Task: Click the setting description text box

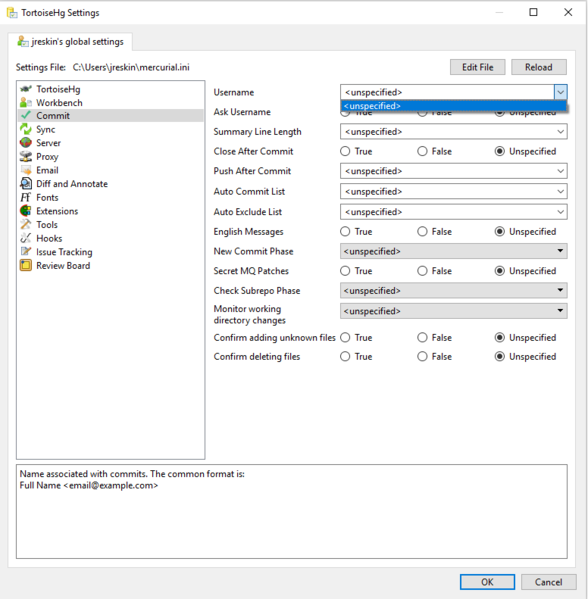Action: click(x=292, y=512)
